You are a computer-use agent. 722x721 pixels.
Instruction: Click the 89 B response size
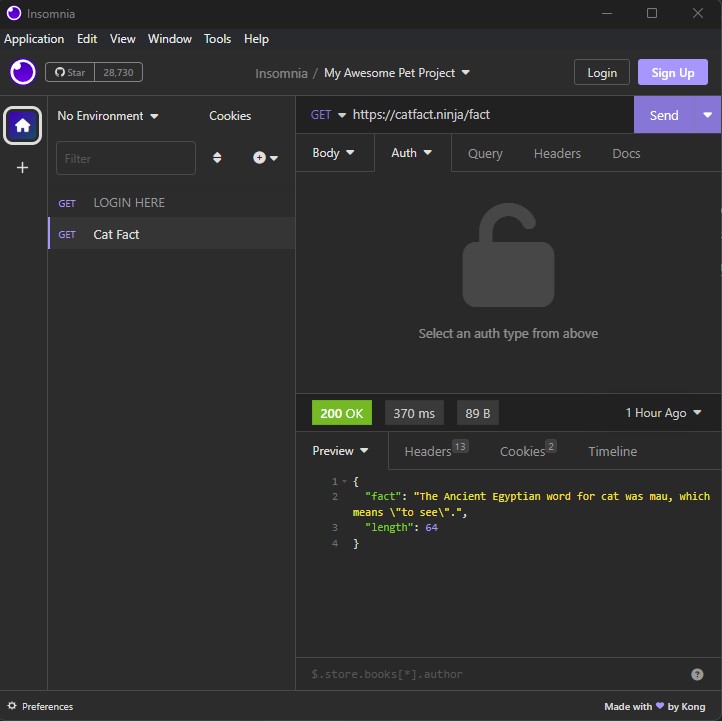coord(477,413)
